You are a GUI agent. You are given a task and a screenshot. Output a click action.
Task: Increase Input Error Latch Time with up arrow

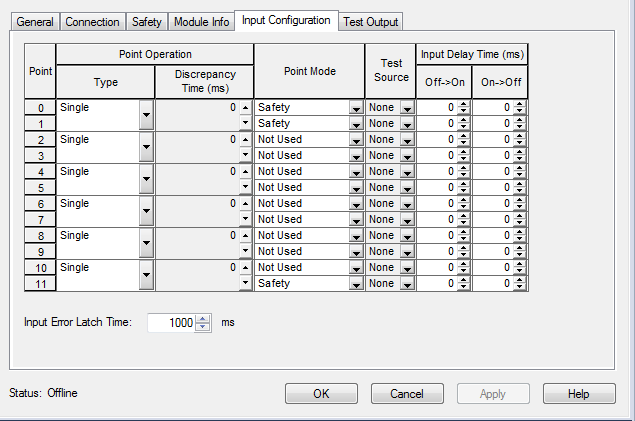tap(203, 319)
